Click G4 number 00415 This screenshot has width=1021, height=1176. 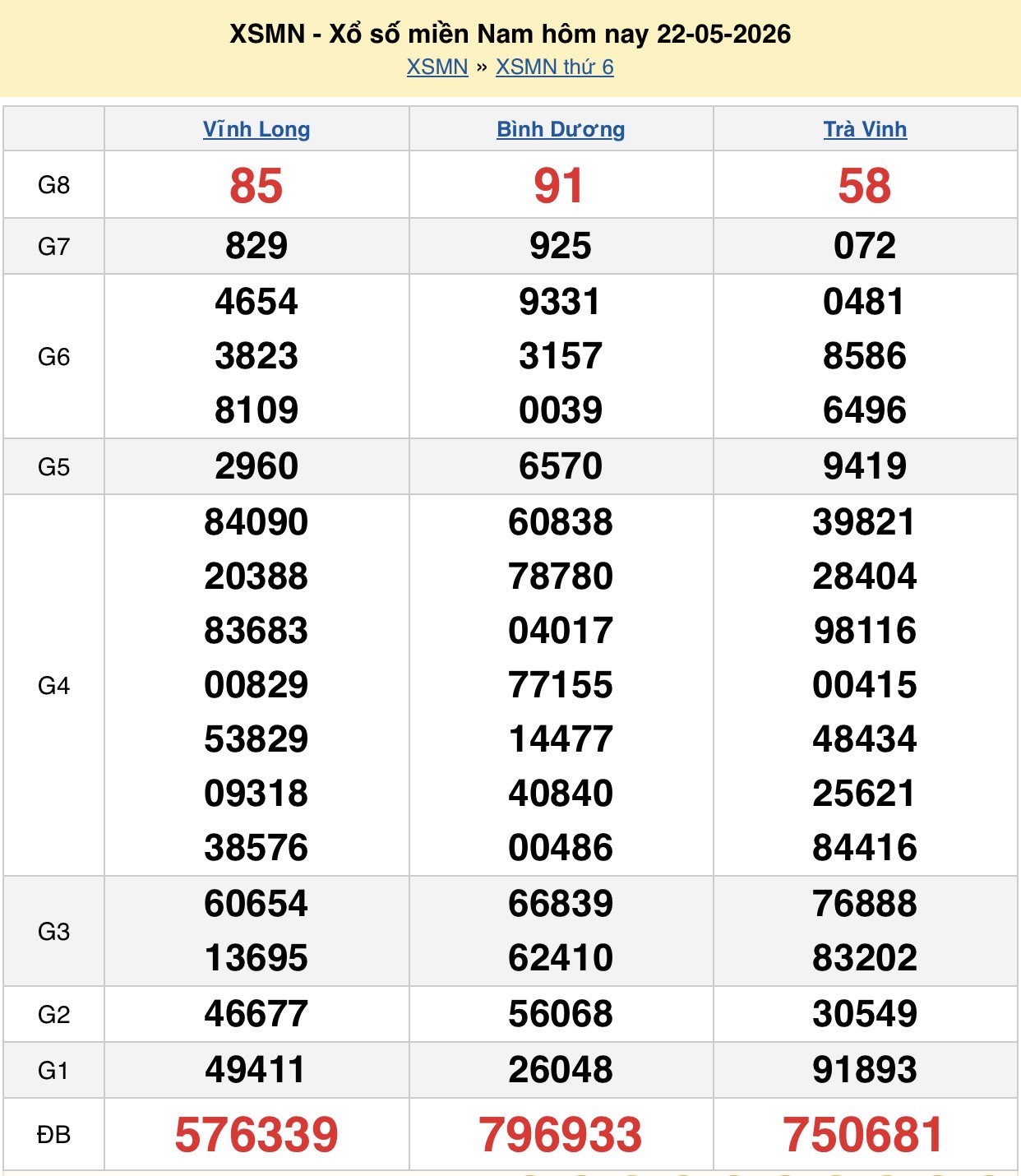coord(865,685)
